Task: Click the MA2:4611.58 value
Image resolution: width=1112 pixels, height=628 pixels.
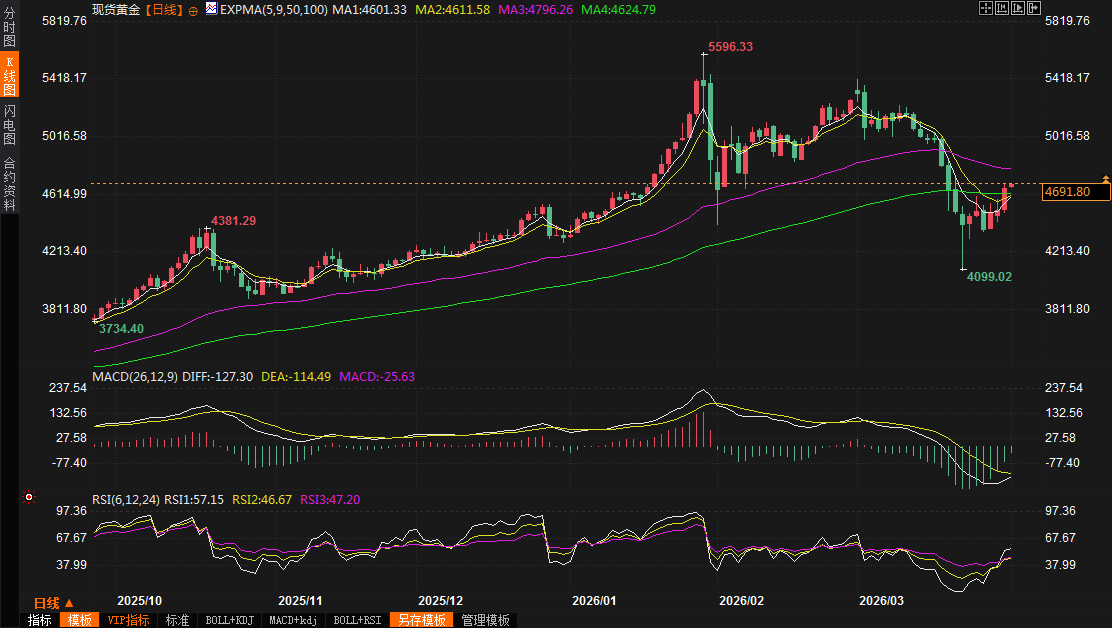Action: (452, 10)
